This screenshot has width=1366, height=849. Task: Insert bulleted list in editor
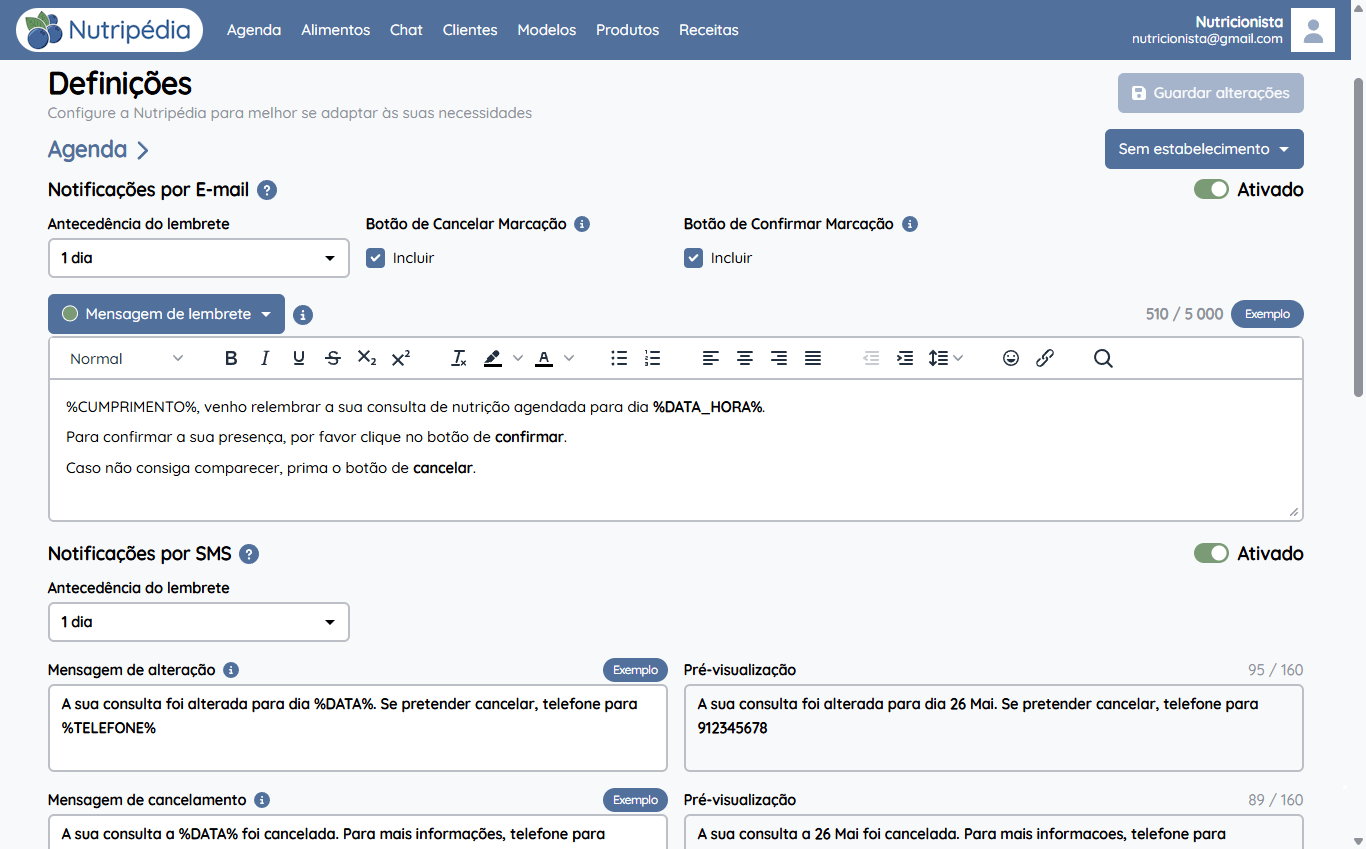(x=619, y=358)
